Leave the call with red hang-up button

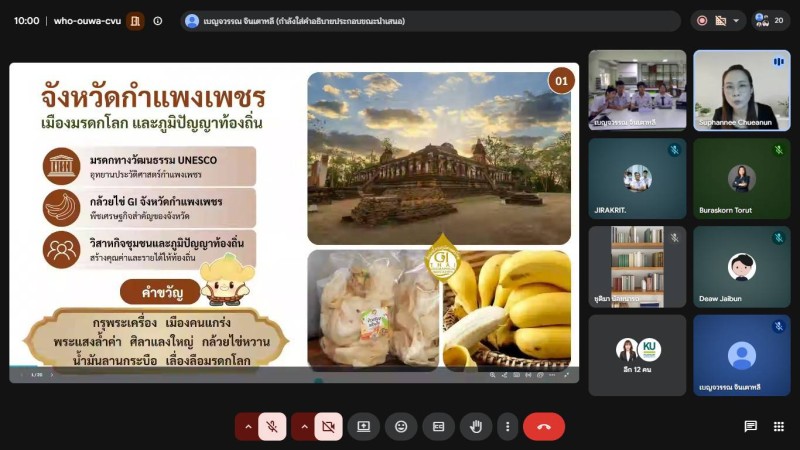click(x=544, y=426)
